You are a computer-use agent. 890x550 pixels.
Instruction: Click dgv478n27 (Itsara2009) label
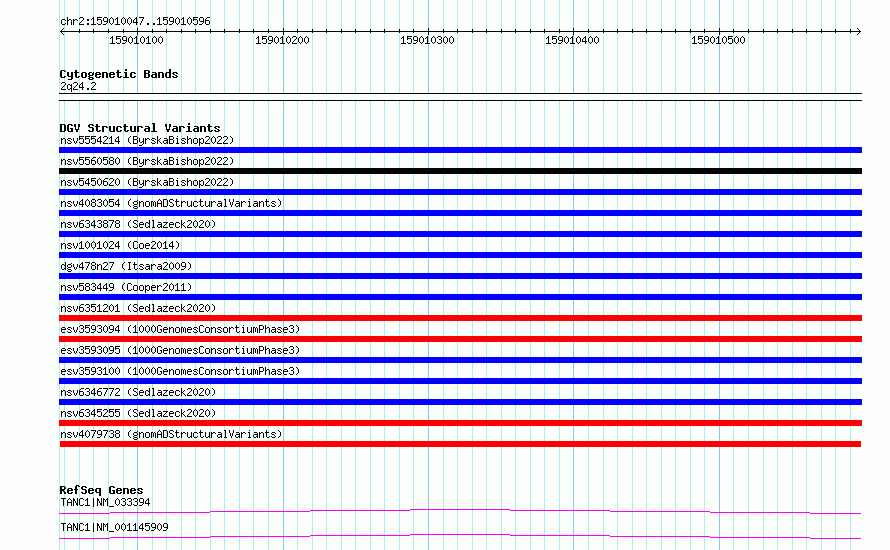pyautogui.click(x=126, y=266)
